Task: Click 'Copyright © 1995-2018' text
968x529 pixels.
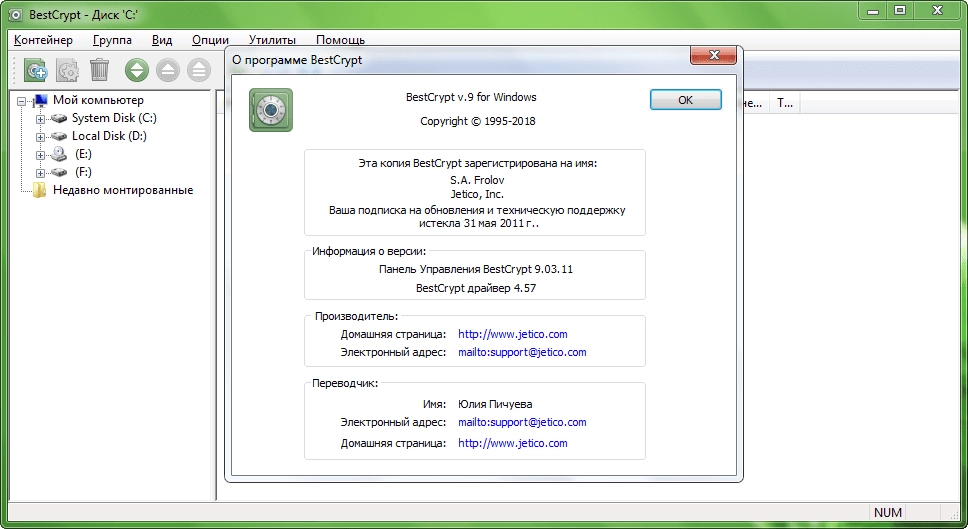Action: click(x=478, y=121)
